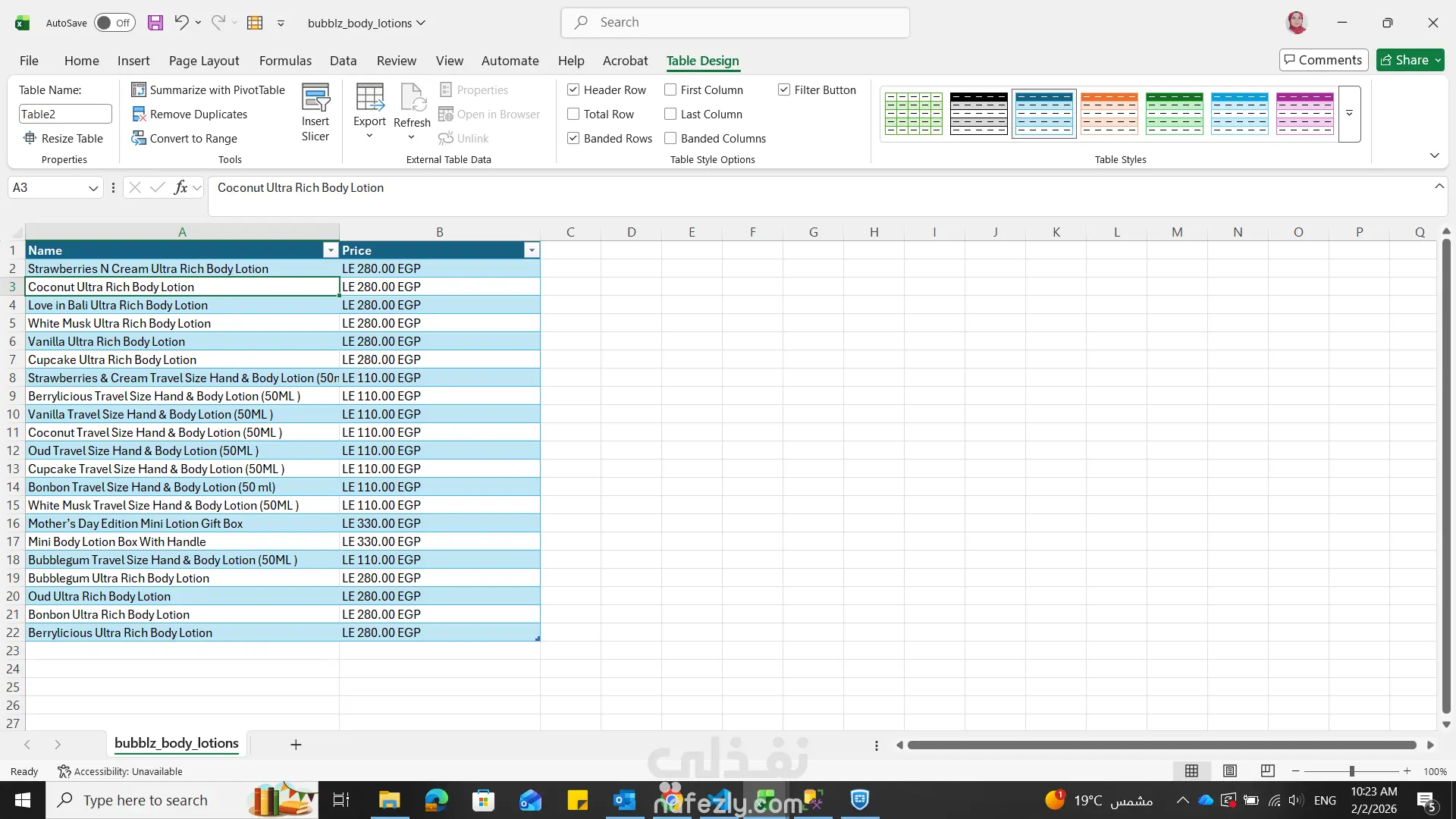Open the Name column filter dropdown
Viewport: 1456px width, 819px height.
coord(330,251)
